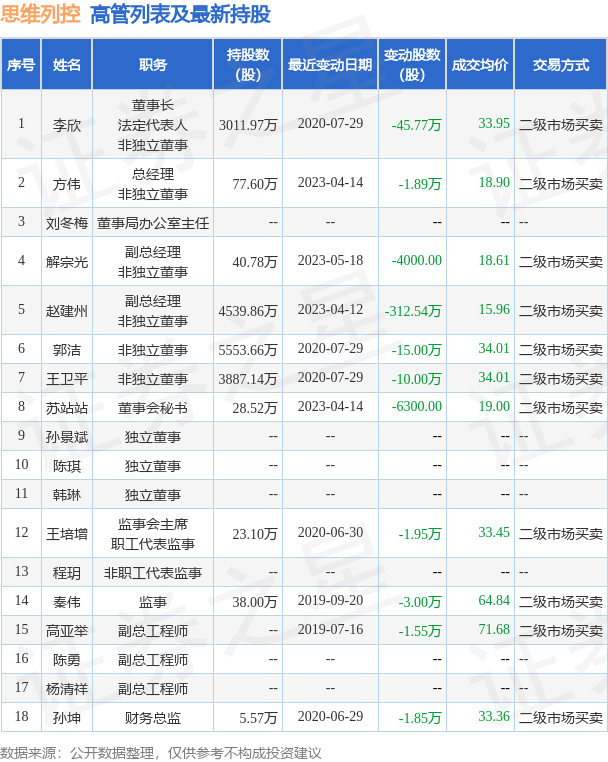This screenshot has height=762, width=608.
Task: Select the name 方伟
Action: pyautogui.click(x=67, y=184)
